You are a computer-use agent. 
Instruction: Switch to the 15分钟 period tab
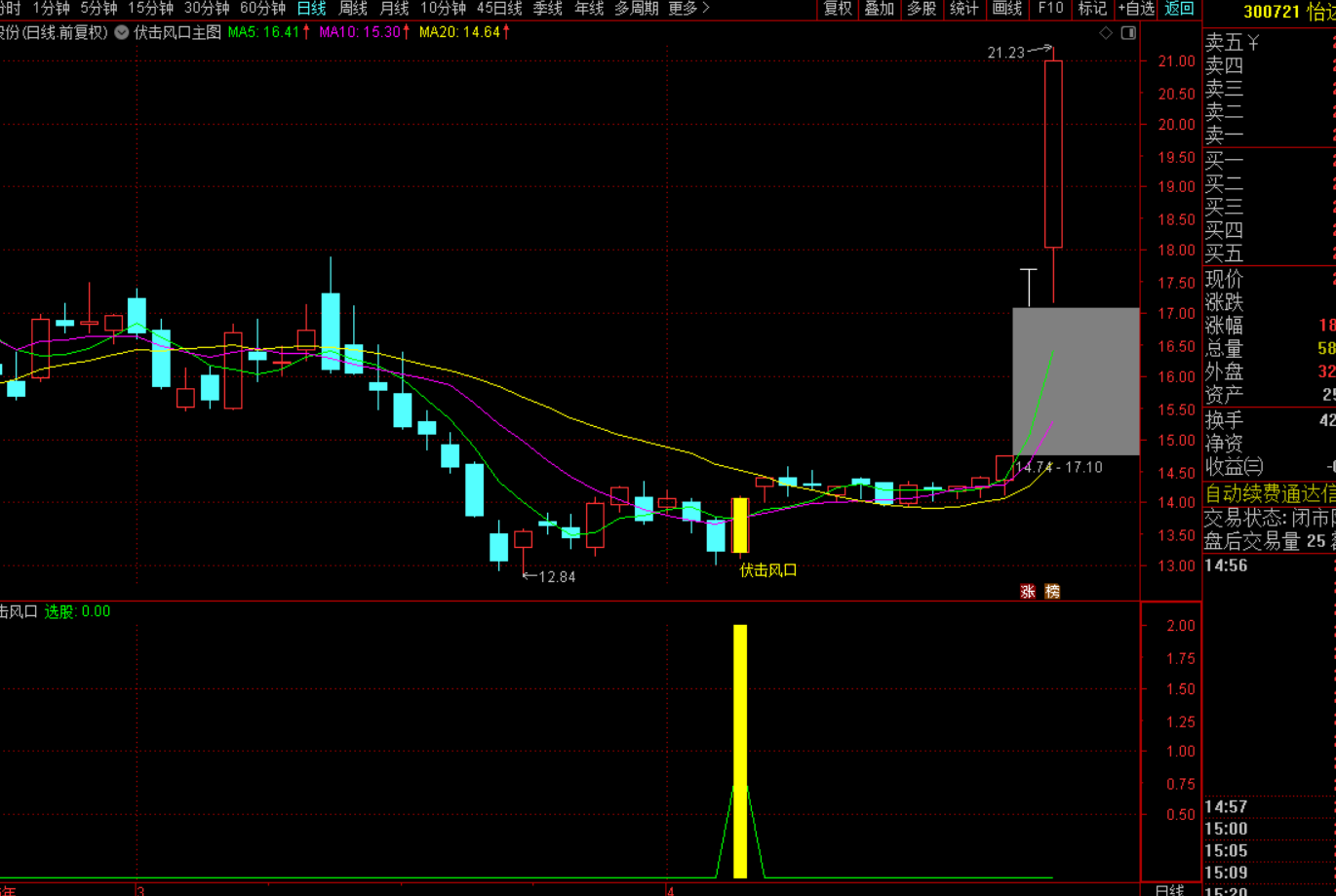click(150, 9)
